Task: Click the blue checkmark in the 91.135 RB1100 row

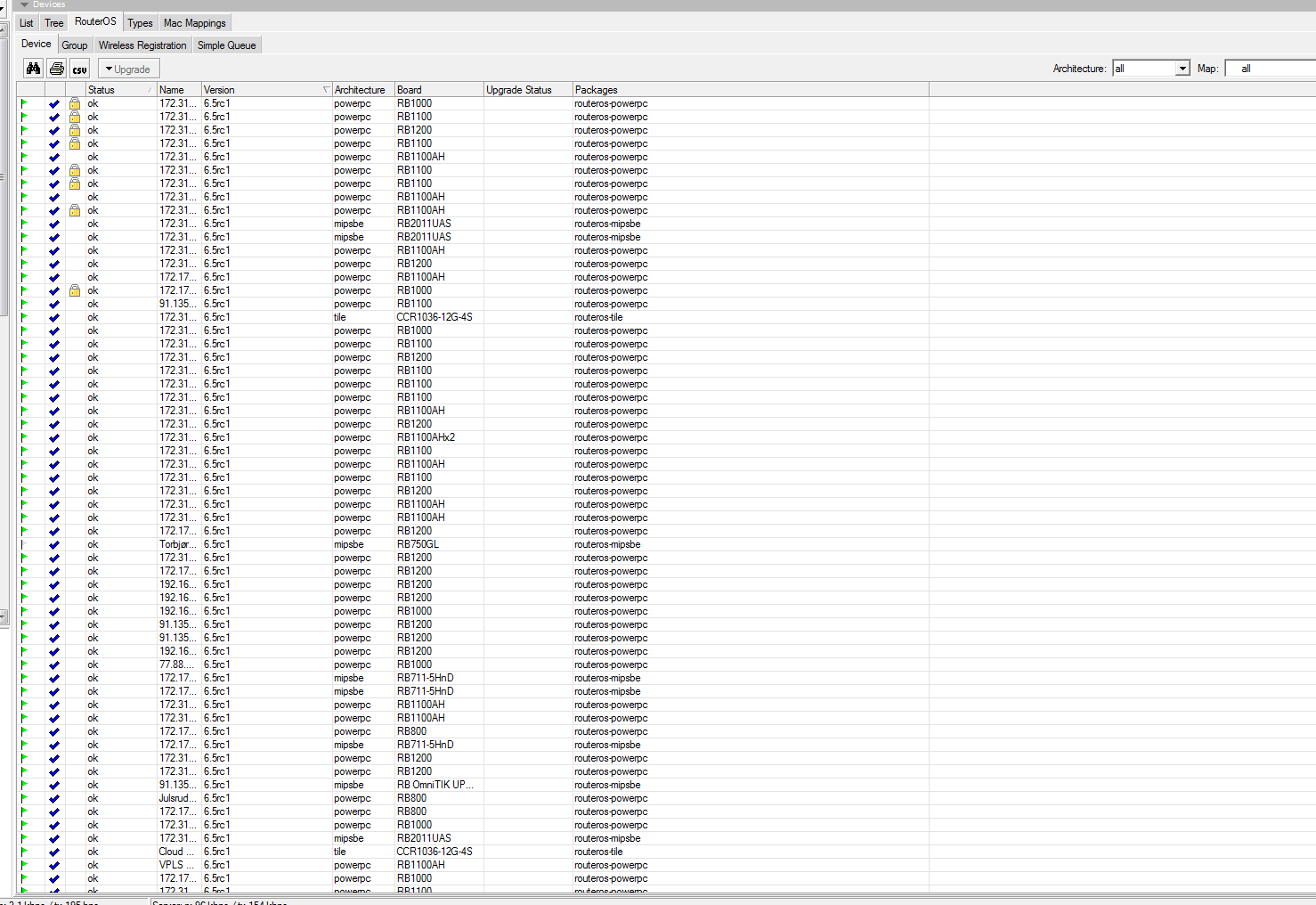Action: tap(54, 304)
